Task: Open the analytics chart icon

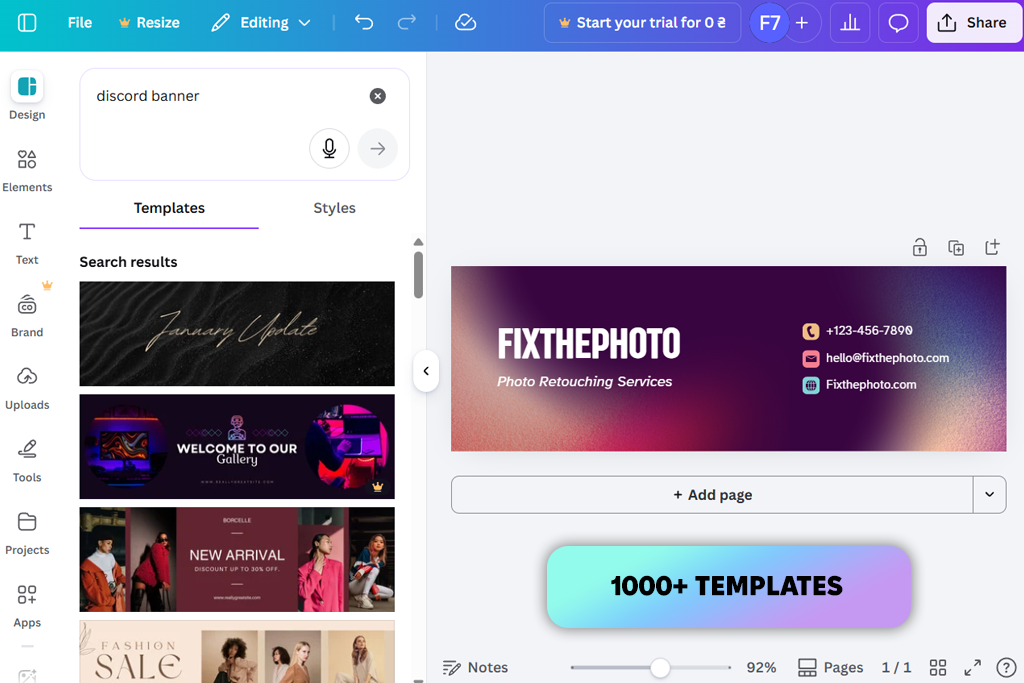Action: click(850, 23)
